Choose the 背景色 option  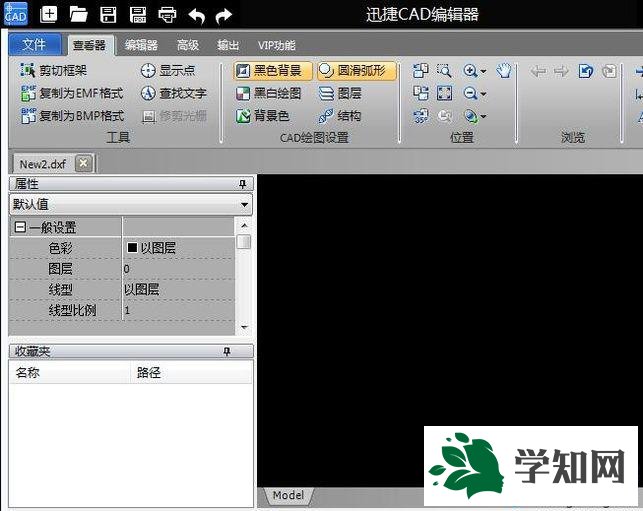(x=262, y=116)
